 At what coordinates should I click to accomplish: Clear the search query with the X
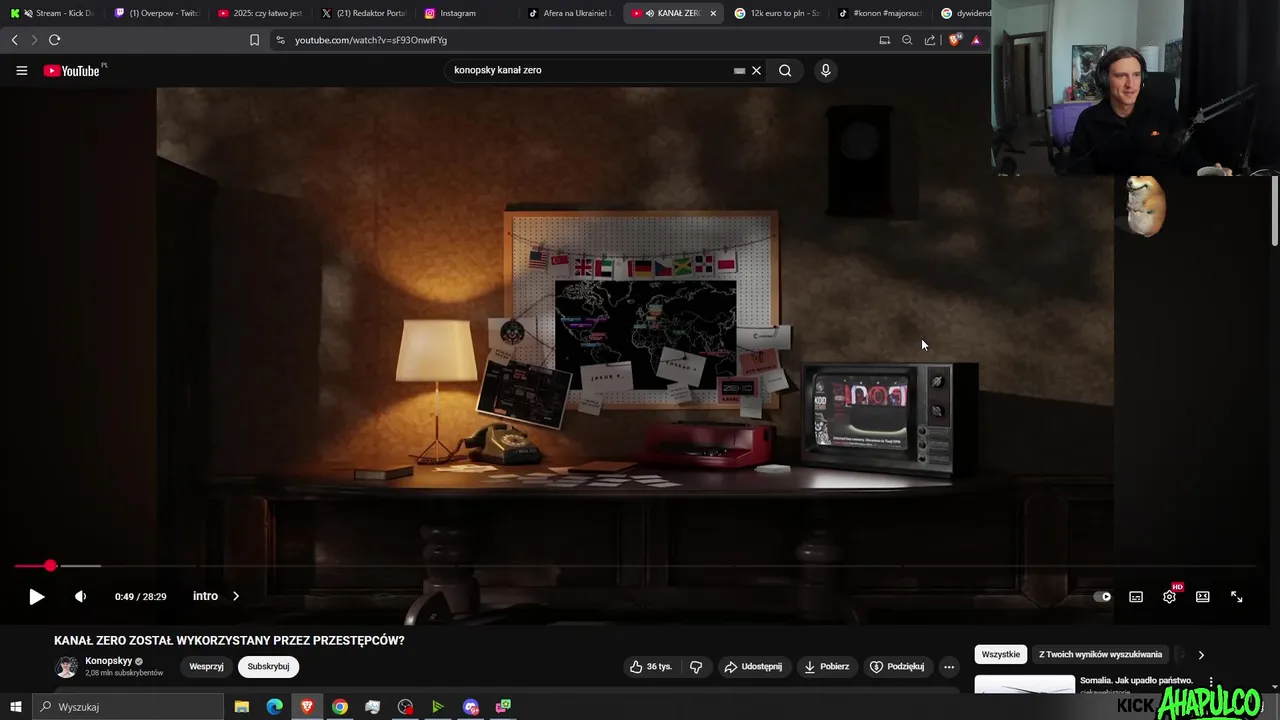coord(757,70)
